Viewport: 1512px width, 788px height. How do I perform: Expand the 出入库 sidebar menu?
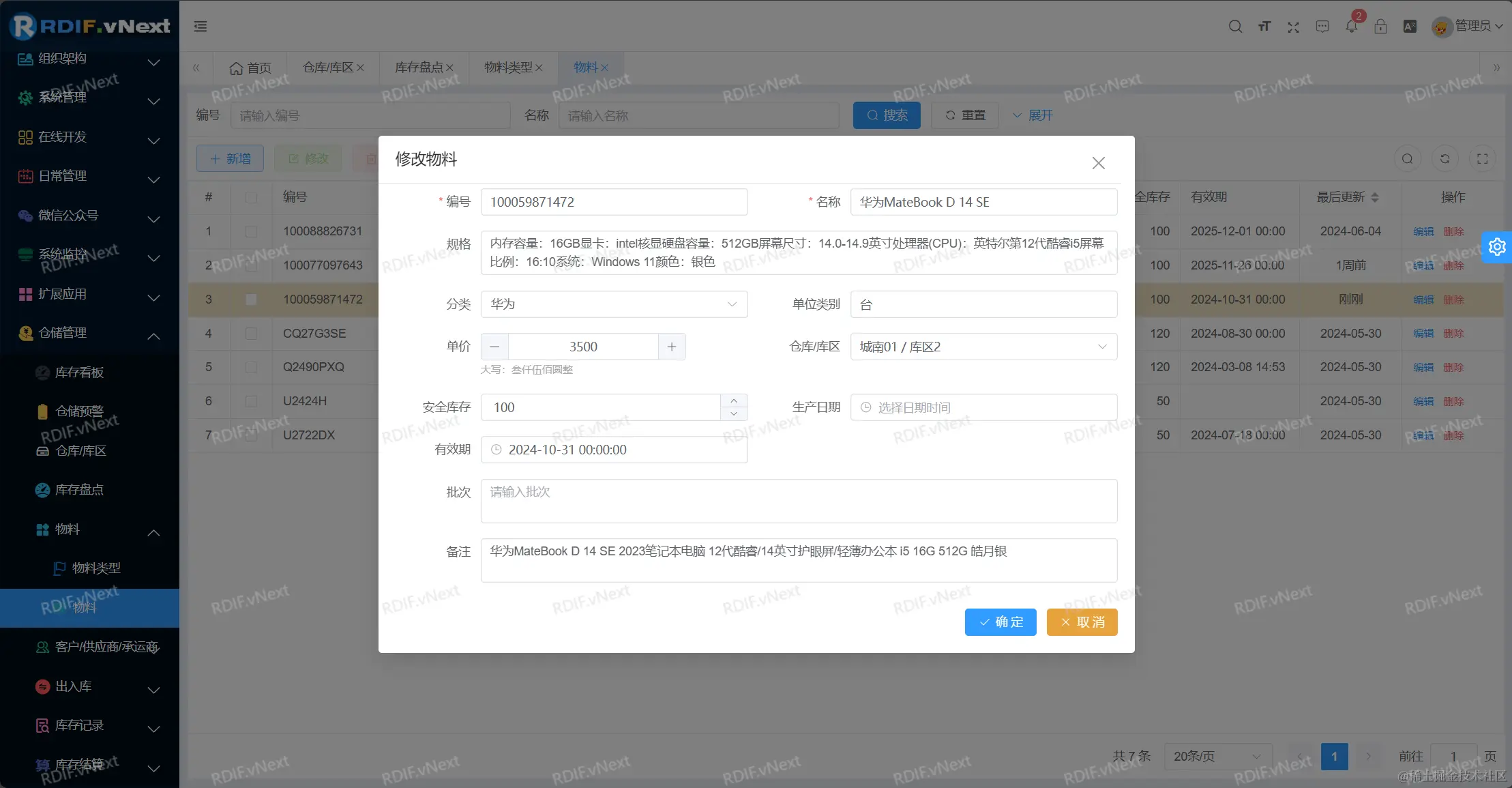pos(73,686)
